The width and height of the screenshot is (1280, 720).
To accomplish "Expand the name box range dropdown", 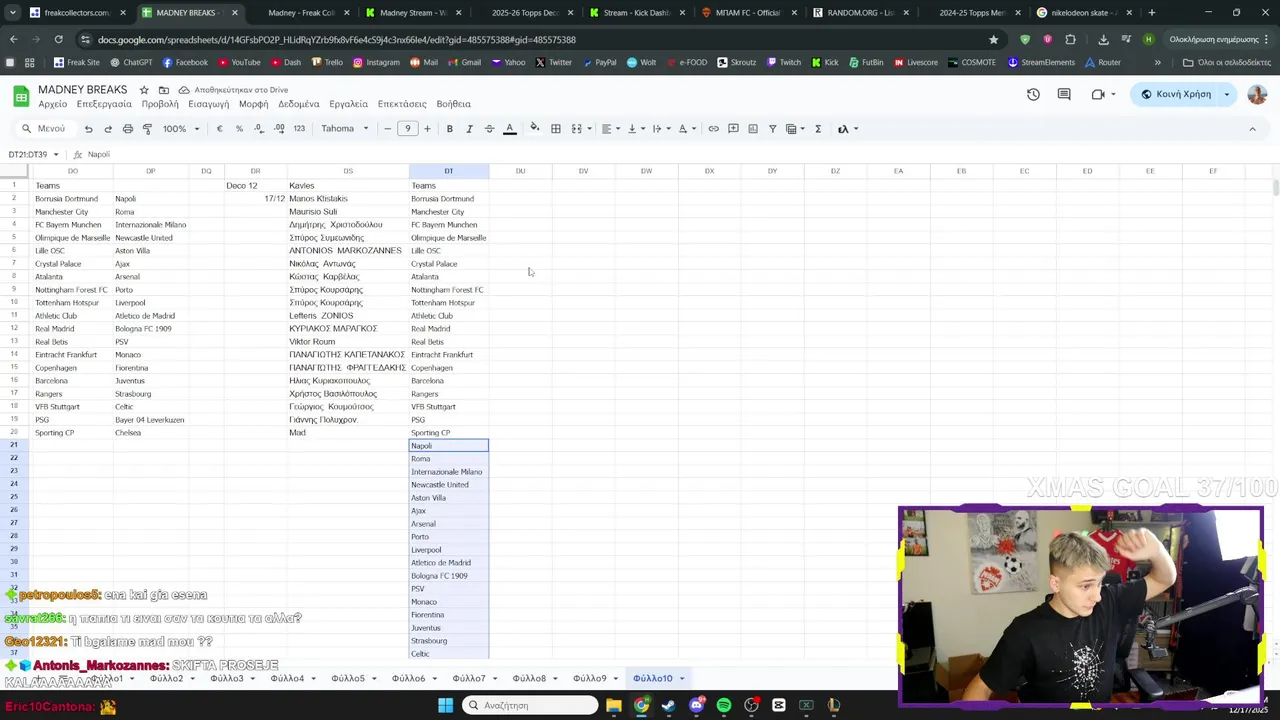I will [x=56, y=155].
